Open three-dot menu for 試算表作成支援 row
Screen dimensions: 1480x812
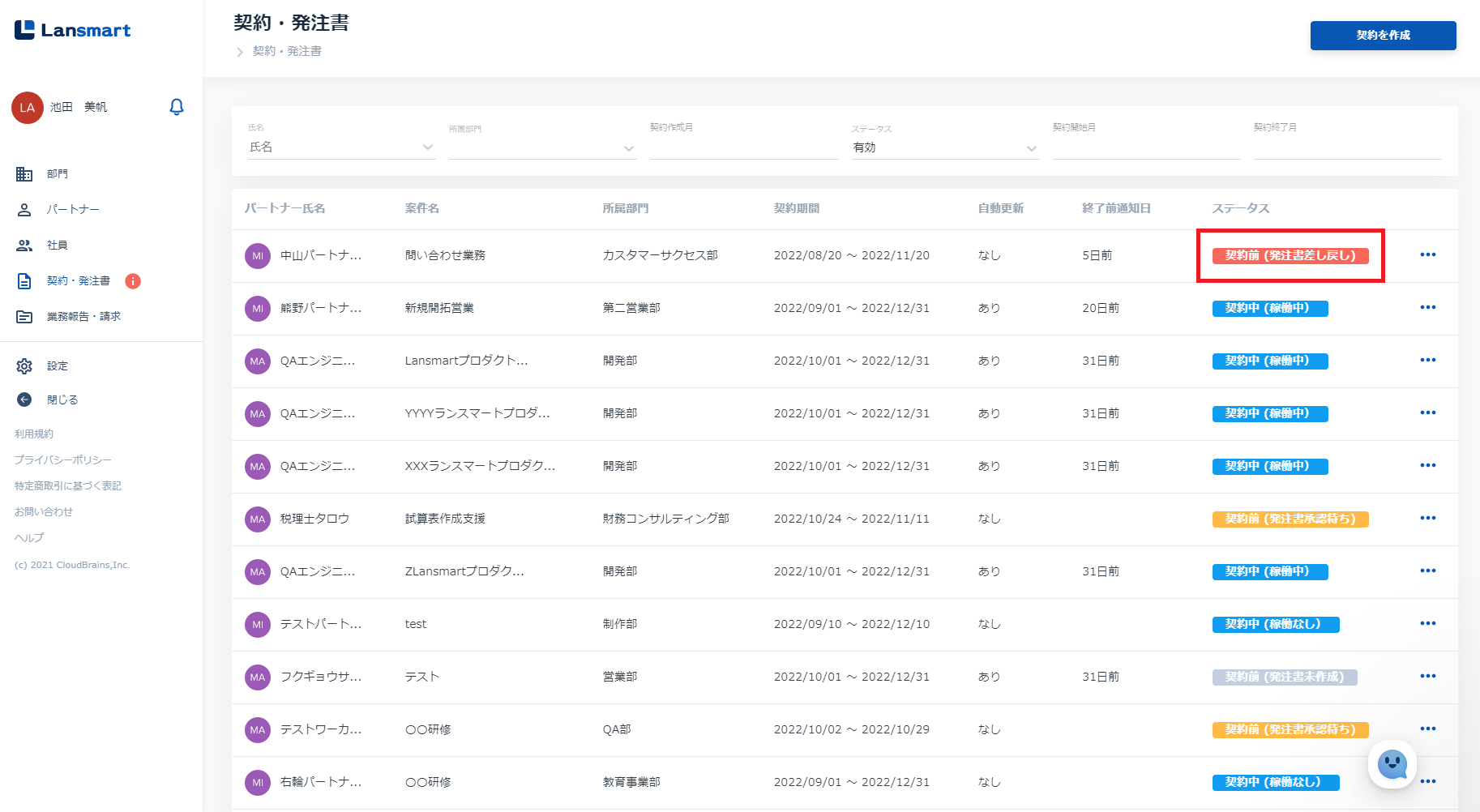coord(1427,519)
